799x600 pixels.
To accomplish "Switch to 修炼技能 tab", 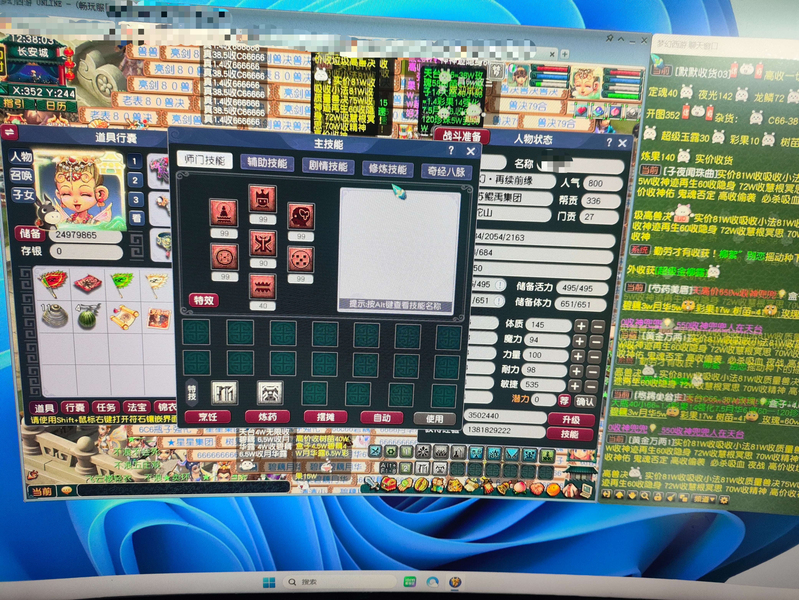I will [388, 169].
